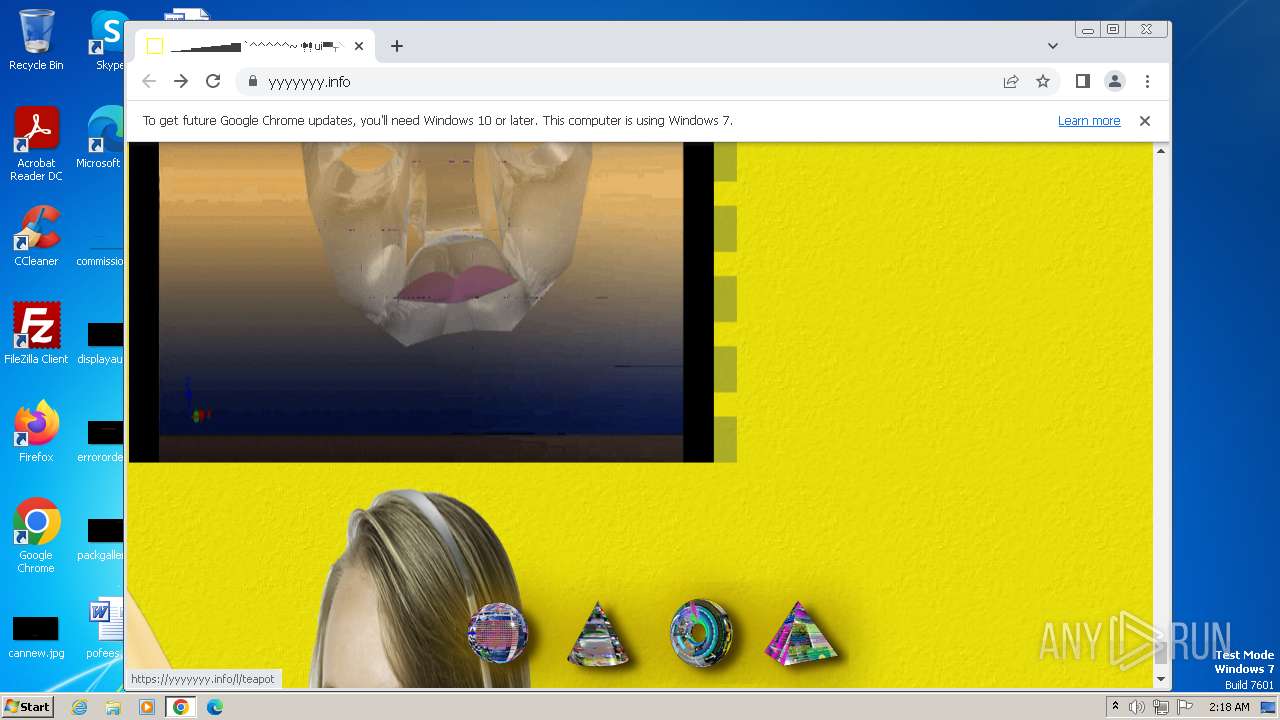
Task: Open Acrobat Reader DC desktop icon
Action: click(36, 144)
